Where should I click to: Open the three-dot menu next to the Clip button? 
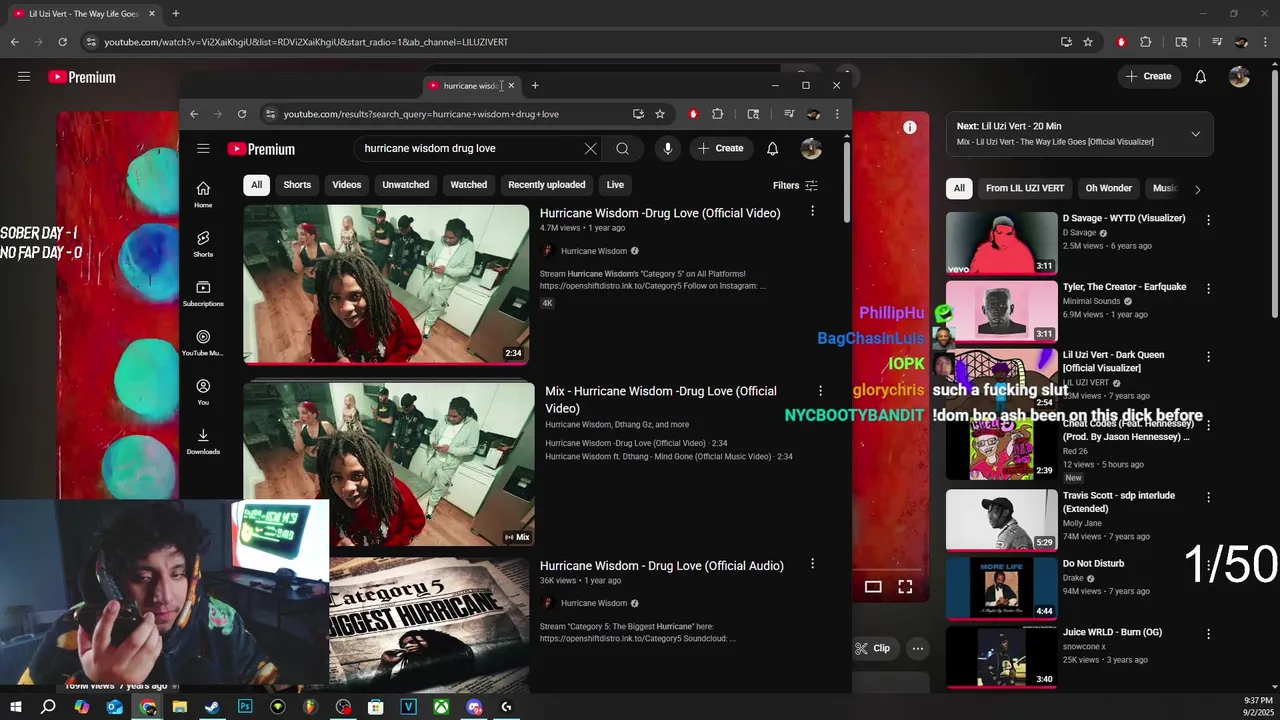pyautogui.click(x=917, y=648)
